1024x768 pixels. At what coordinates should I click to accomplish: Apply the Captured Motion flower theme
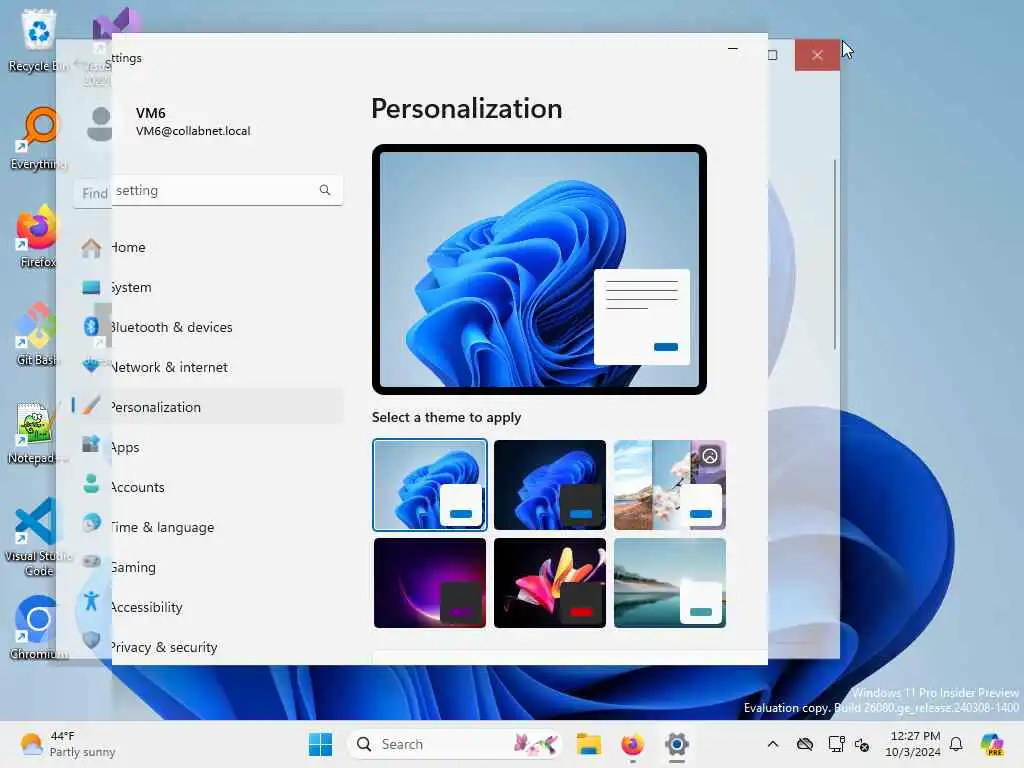550,583
